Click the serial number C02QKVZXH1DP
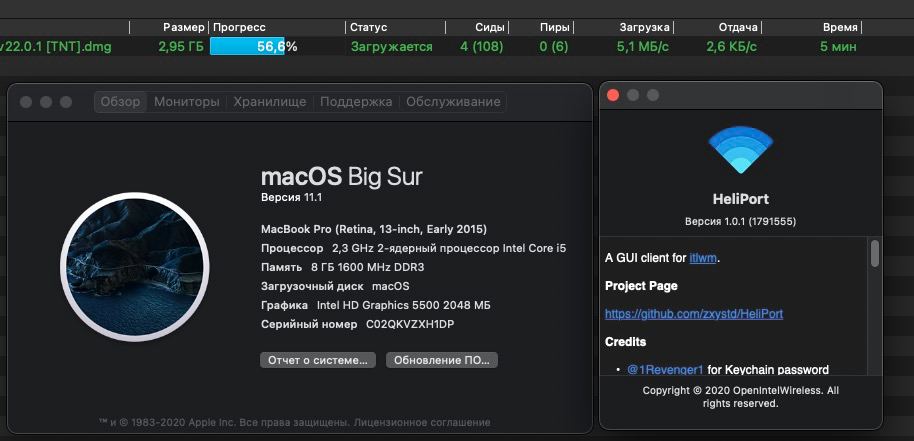Viewport: 914px width, 441px height. 410,324
